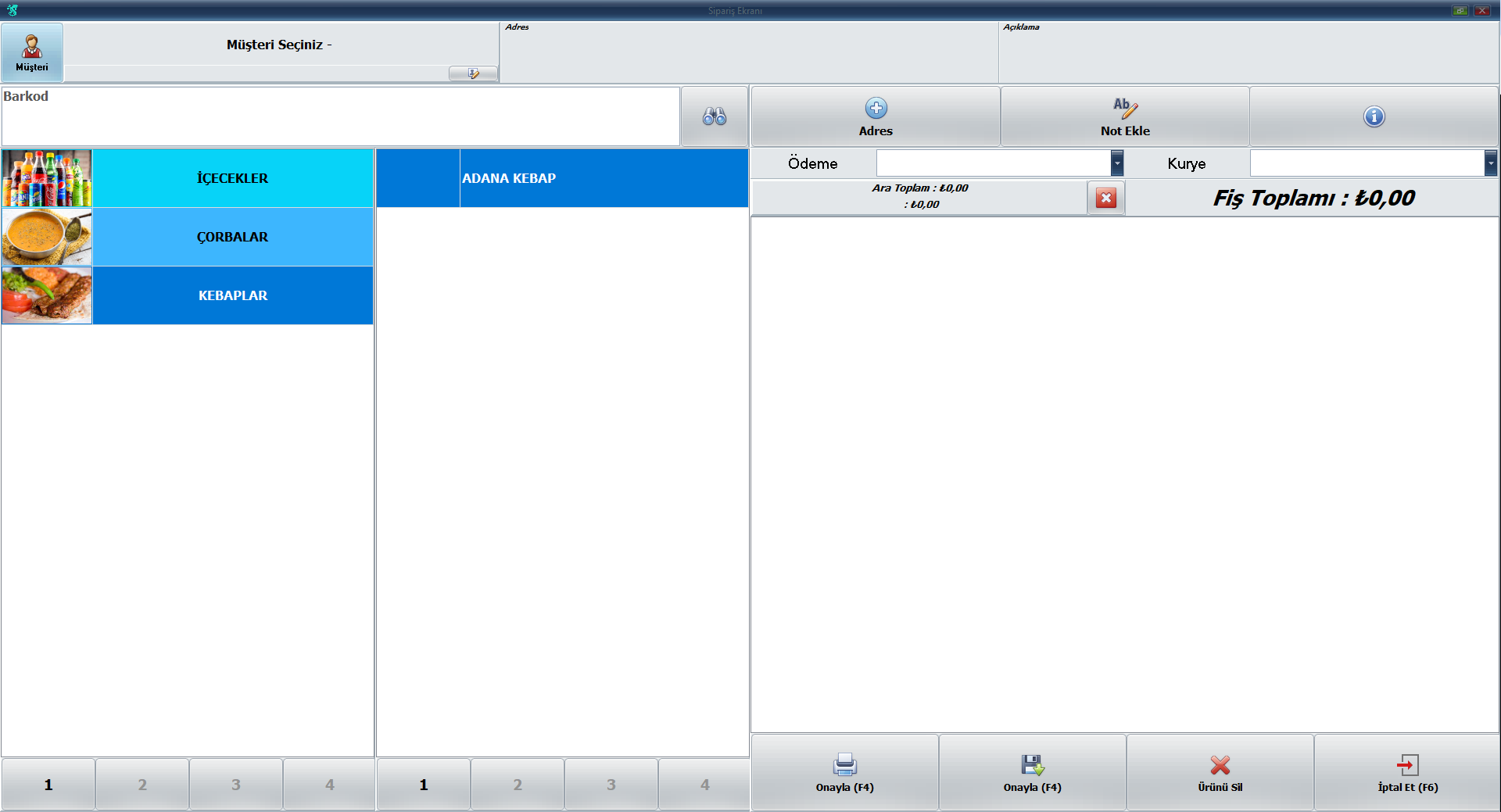
Task: Open the blue info button
Action: click(1374, 116)
